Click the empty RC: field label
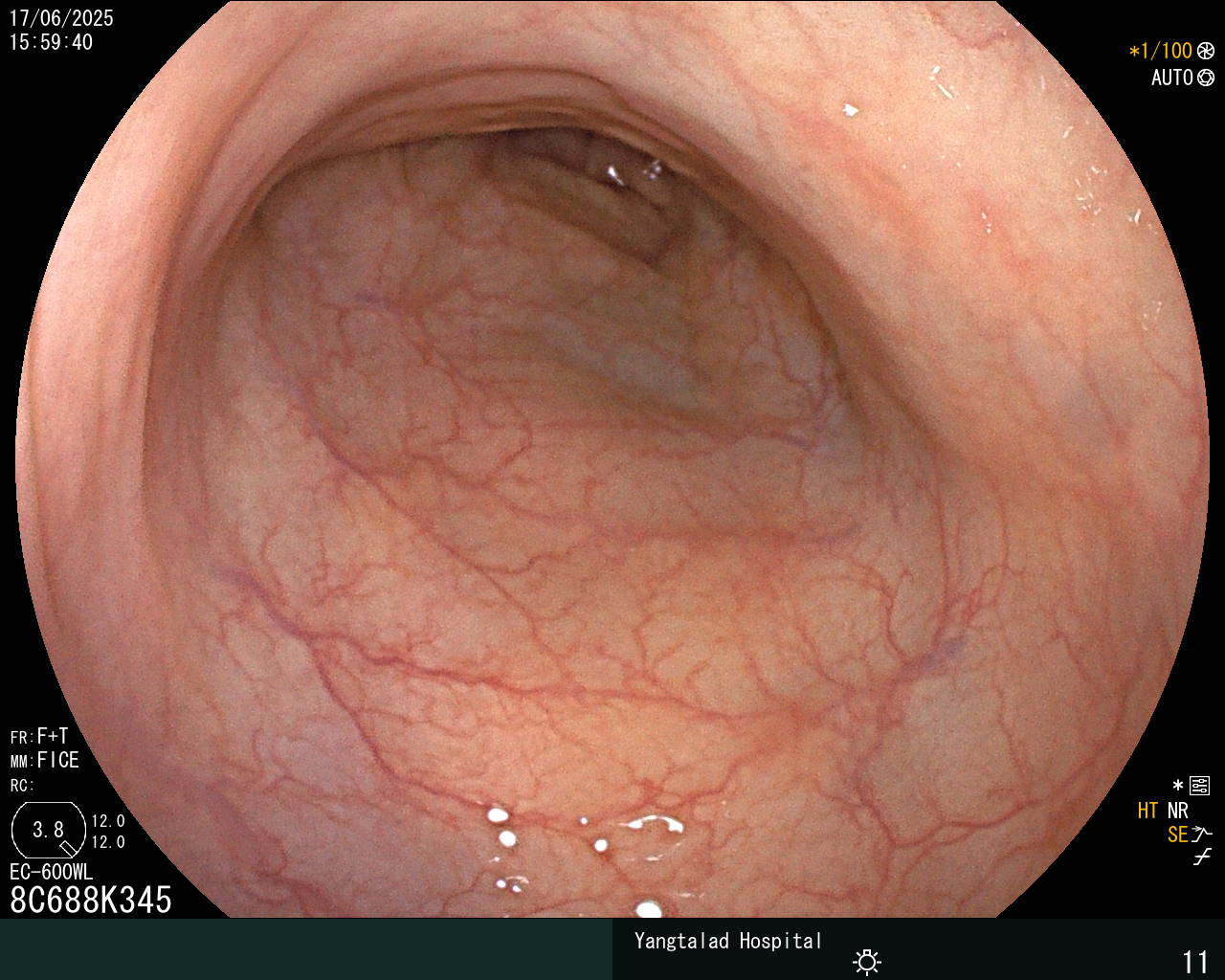1225x980 pixels. click(x=22, y=786)
